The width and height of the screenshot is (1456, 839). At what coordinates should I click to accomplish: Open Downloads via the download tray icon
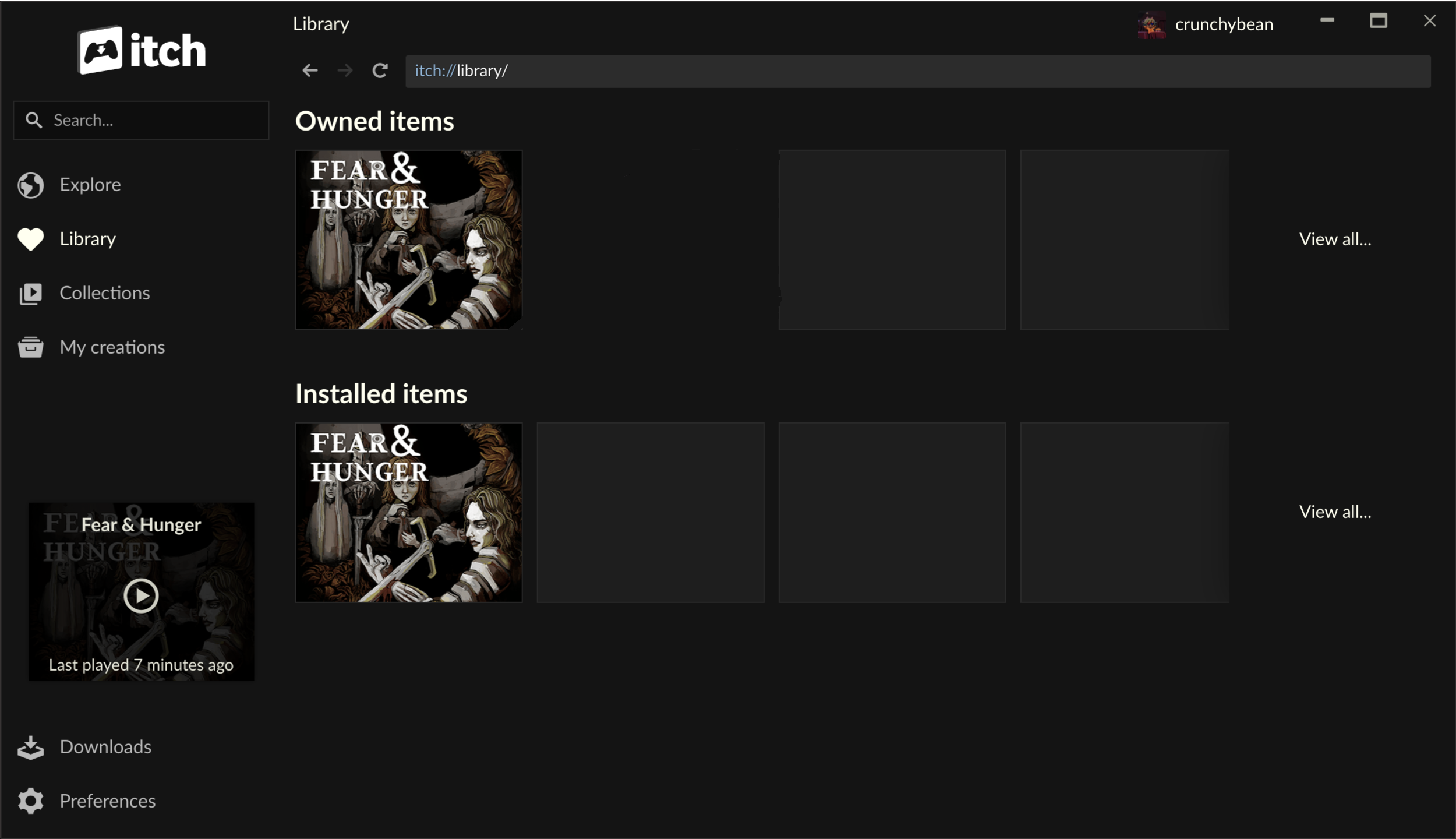30,747
